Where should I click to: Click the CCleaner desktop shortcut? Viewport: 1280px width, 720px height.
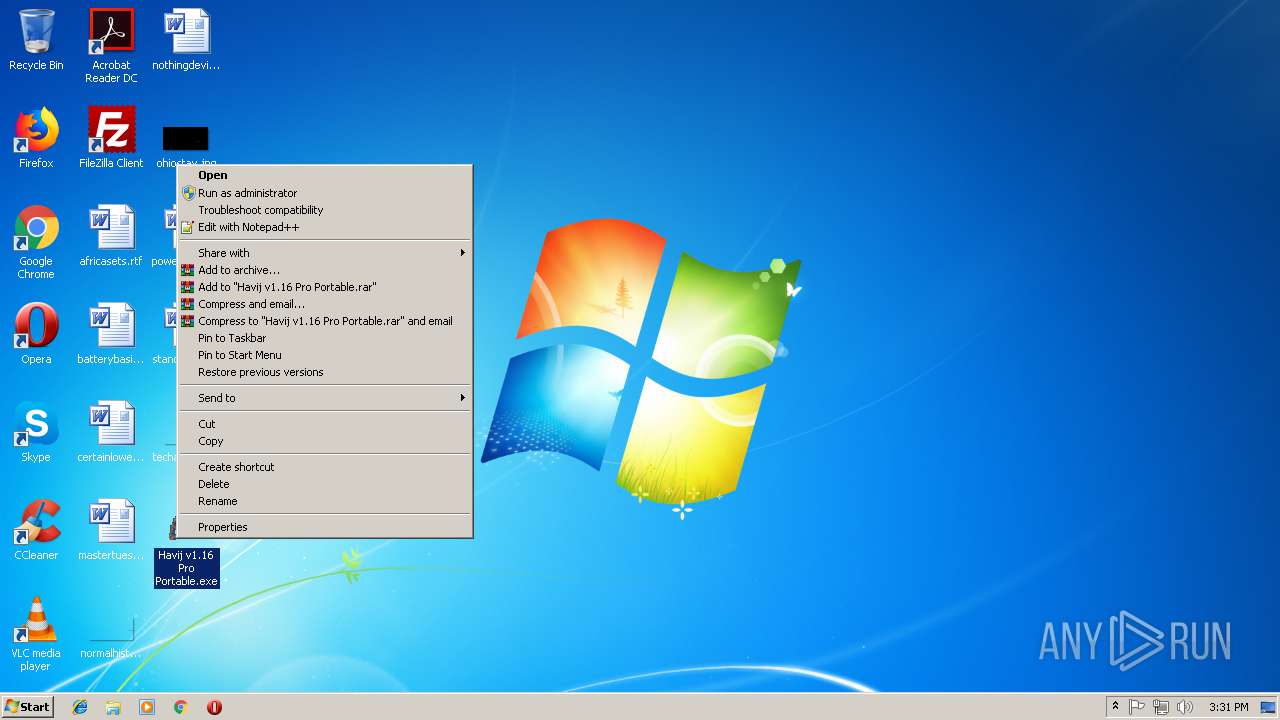[36, 529]
